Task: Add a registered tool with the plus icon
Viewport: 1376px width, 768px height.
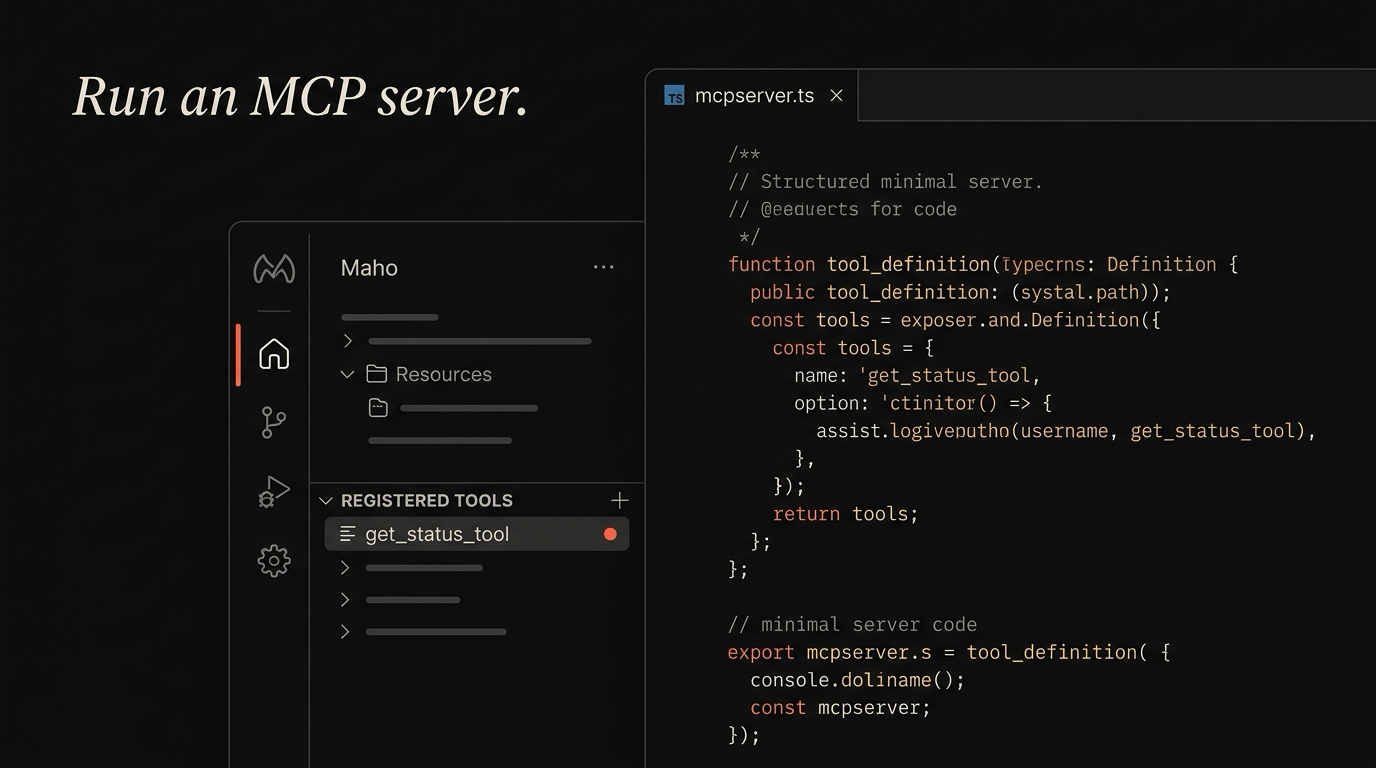Action: [620, 500]
